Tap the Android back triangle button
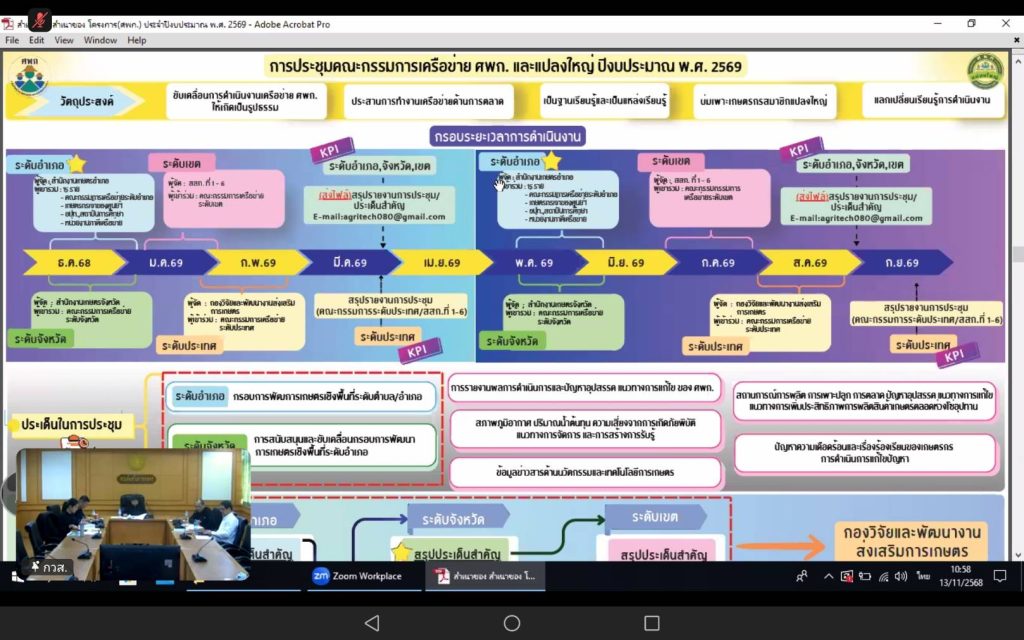 pos(372,623)
